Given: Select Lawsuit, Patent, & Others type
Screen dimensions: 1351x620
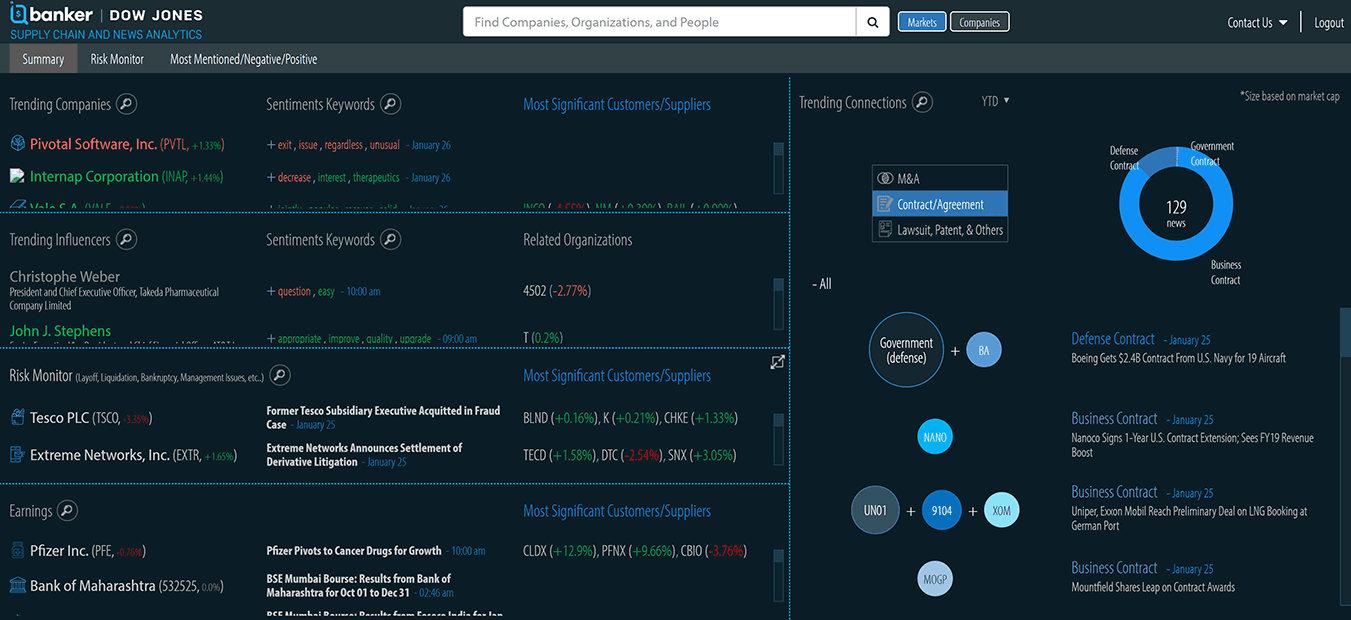Looking at the screenshot, I should tap(940, 229).
